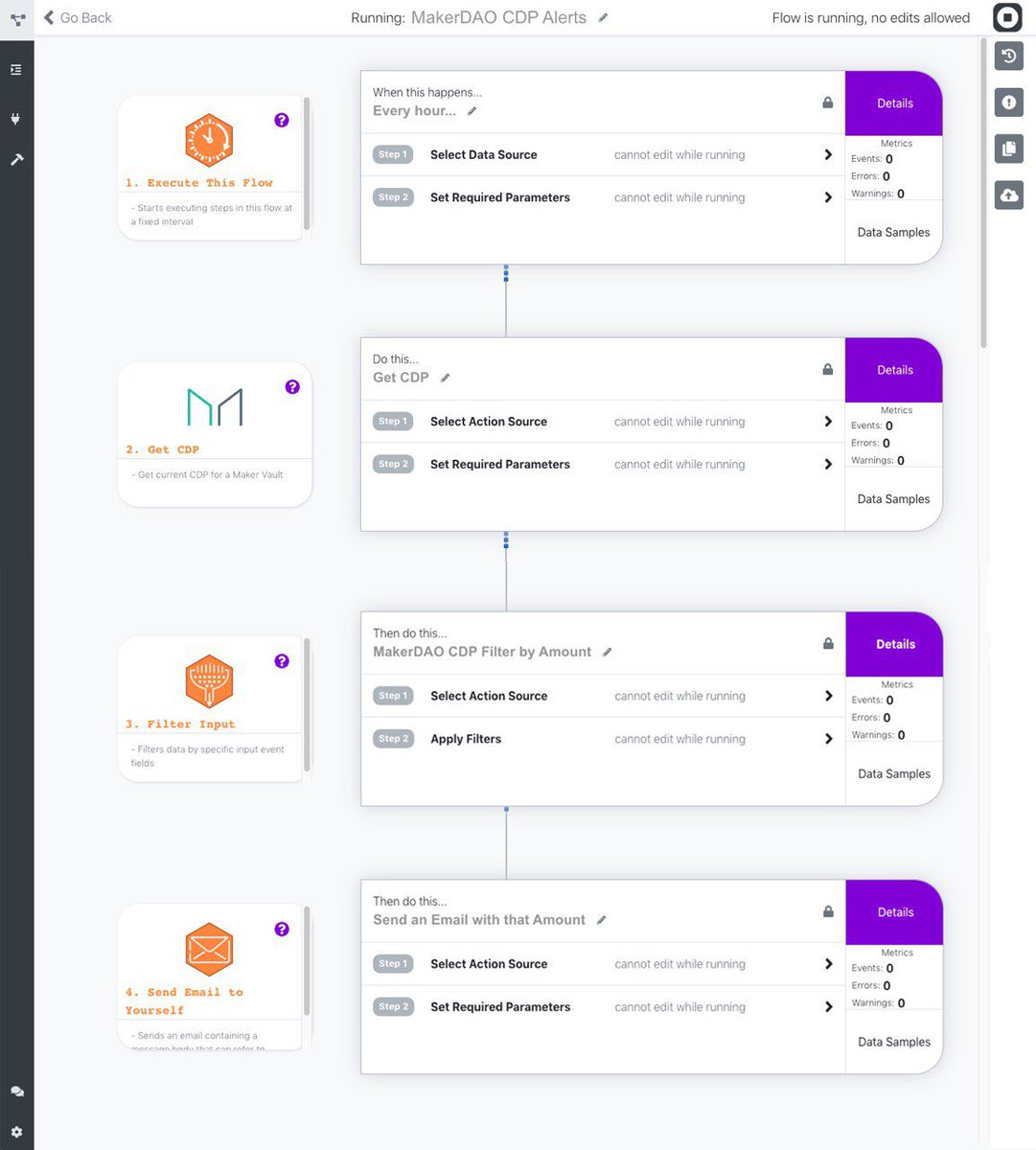
Task: Select the Send Email to Yourself tile
Action: (209, 950)
